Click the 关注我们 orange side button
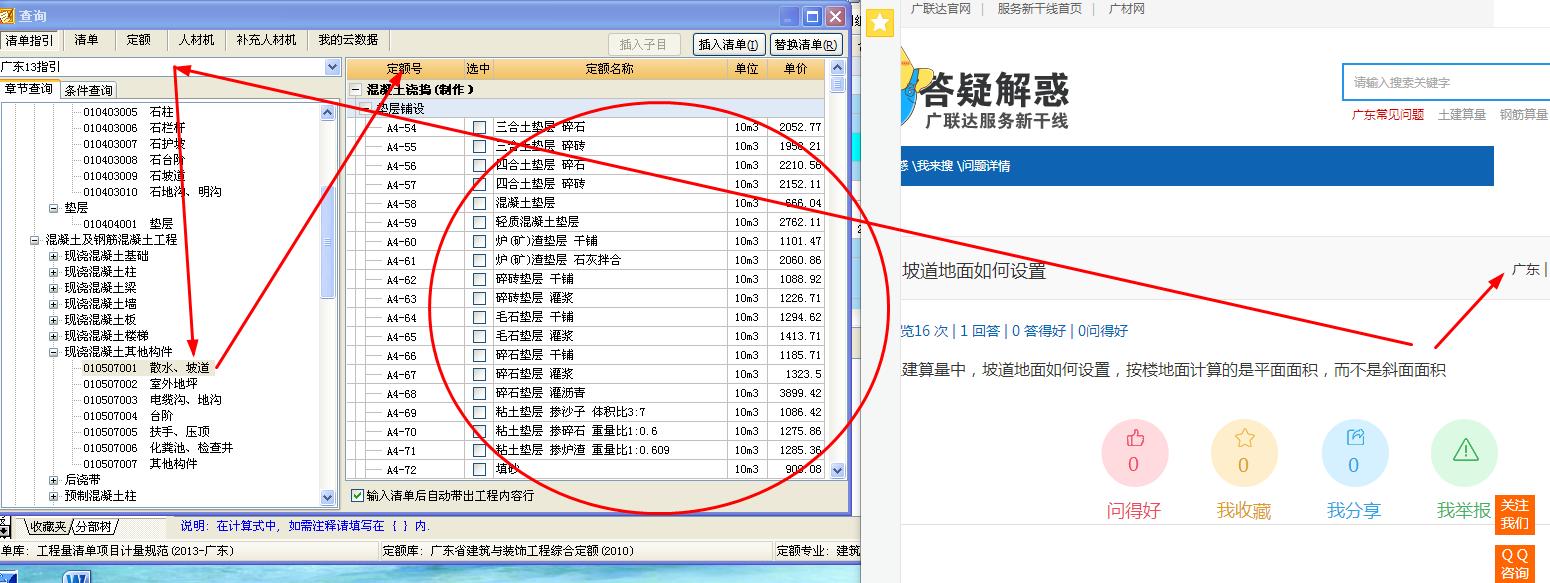The image size is (1550, 583). coord(1514,514)
